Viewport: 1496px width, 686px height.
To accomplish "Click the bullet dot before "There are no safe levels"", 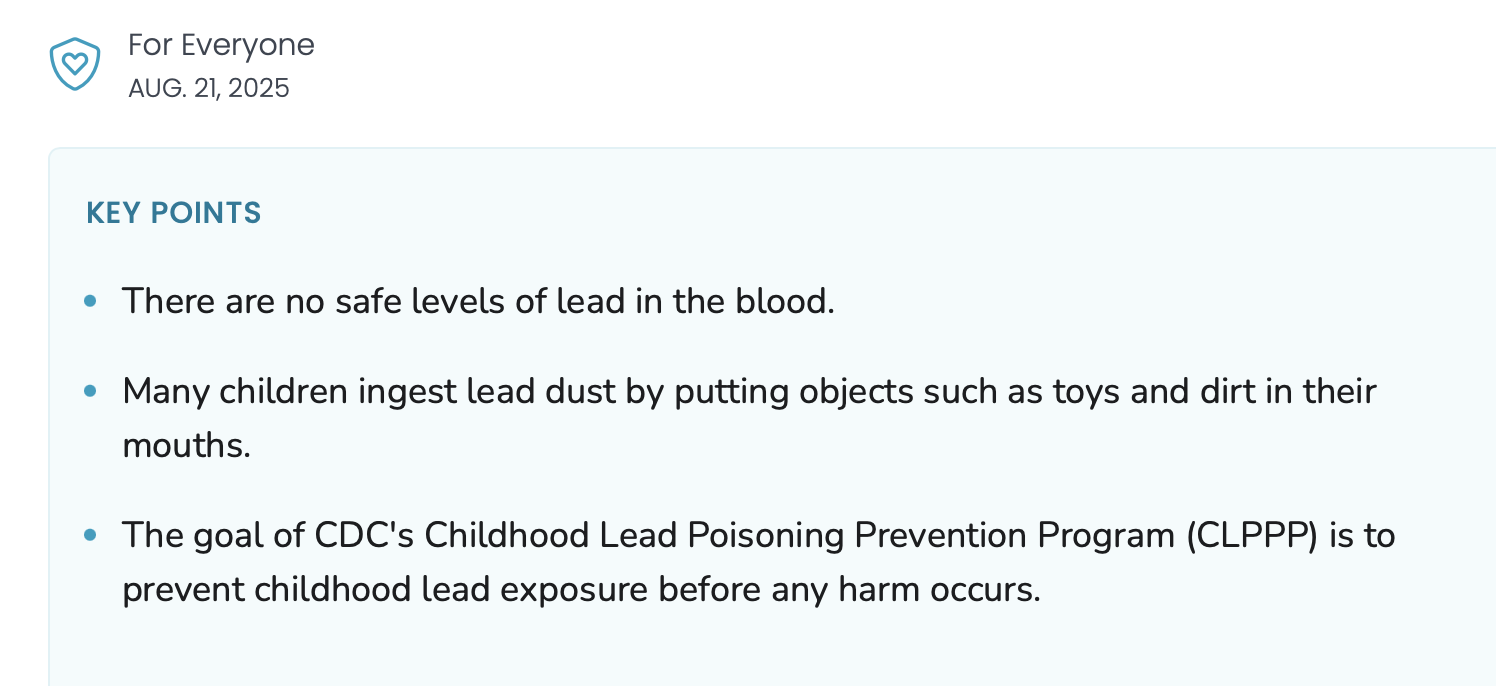I will pos(91,300).
